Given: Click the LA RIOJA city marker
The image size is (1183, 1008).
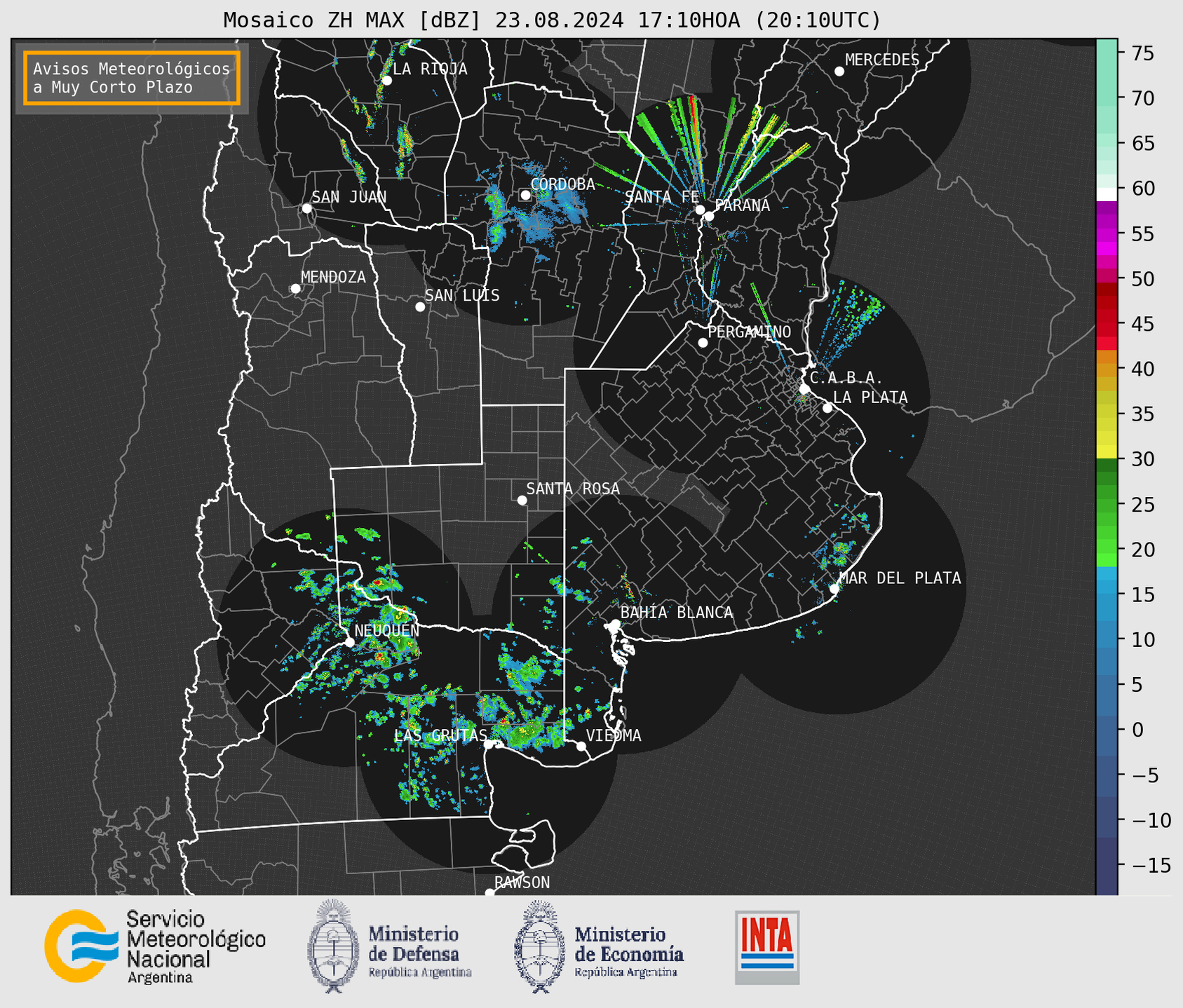Looking at the screenshot, I should click(x=386, y=81).
